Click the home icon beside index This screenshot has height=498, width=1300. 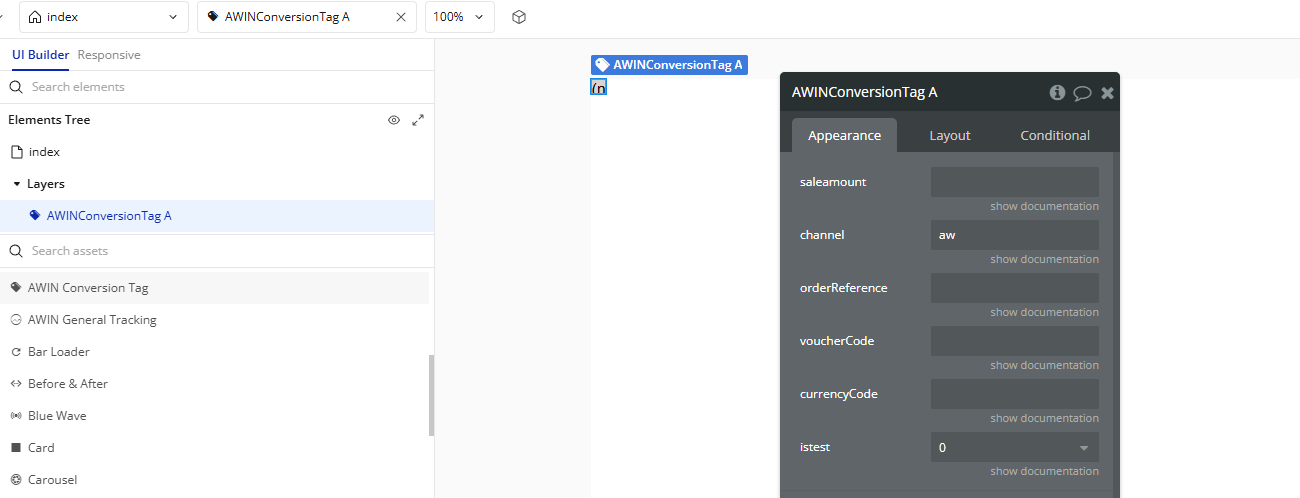(36, 17)
